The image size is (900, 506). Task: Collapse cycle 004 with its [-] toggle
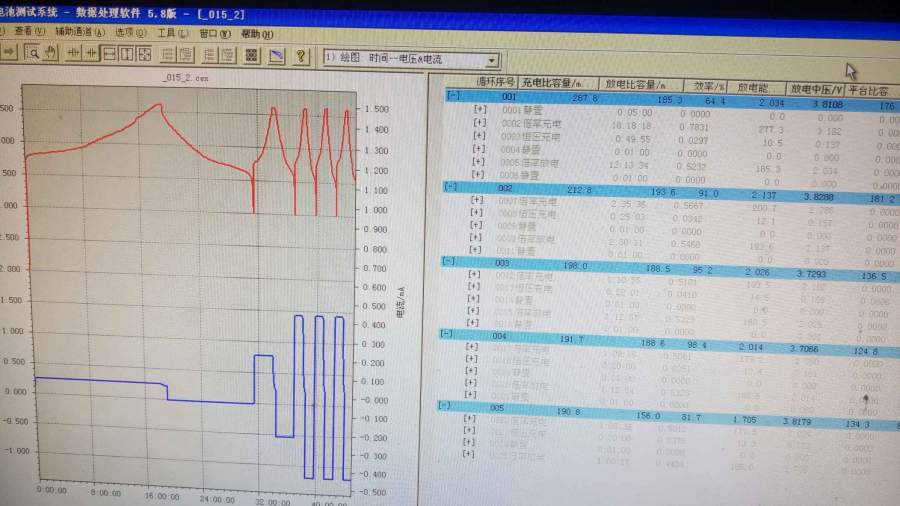click(x=446, y=333)
